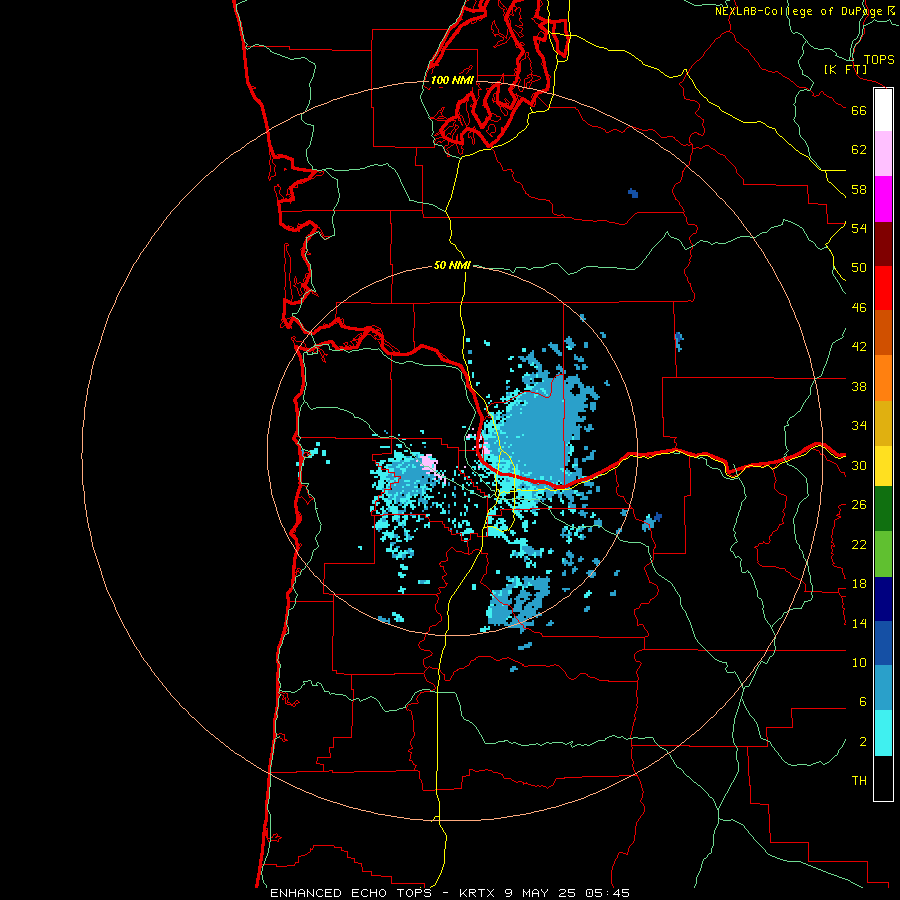The image size is (900, 900).
Task: Click the bright red 46-50 kft swatch
Action: 883,288
